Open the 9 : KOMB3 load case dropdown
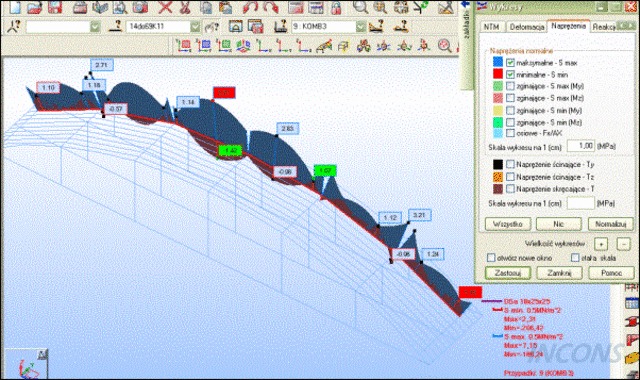The width and height of the screenshot is (640, 380). click(360, 27)
